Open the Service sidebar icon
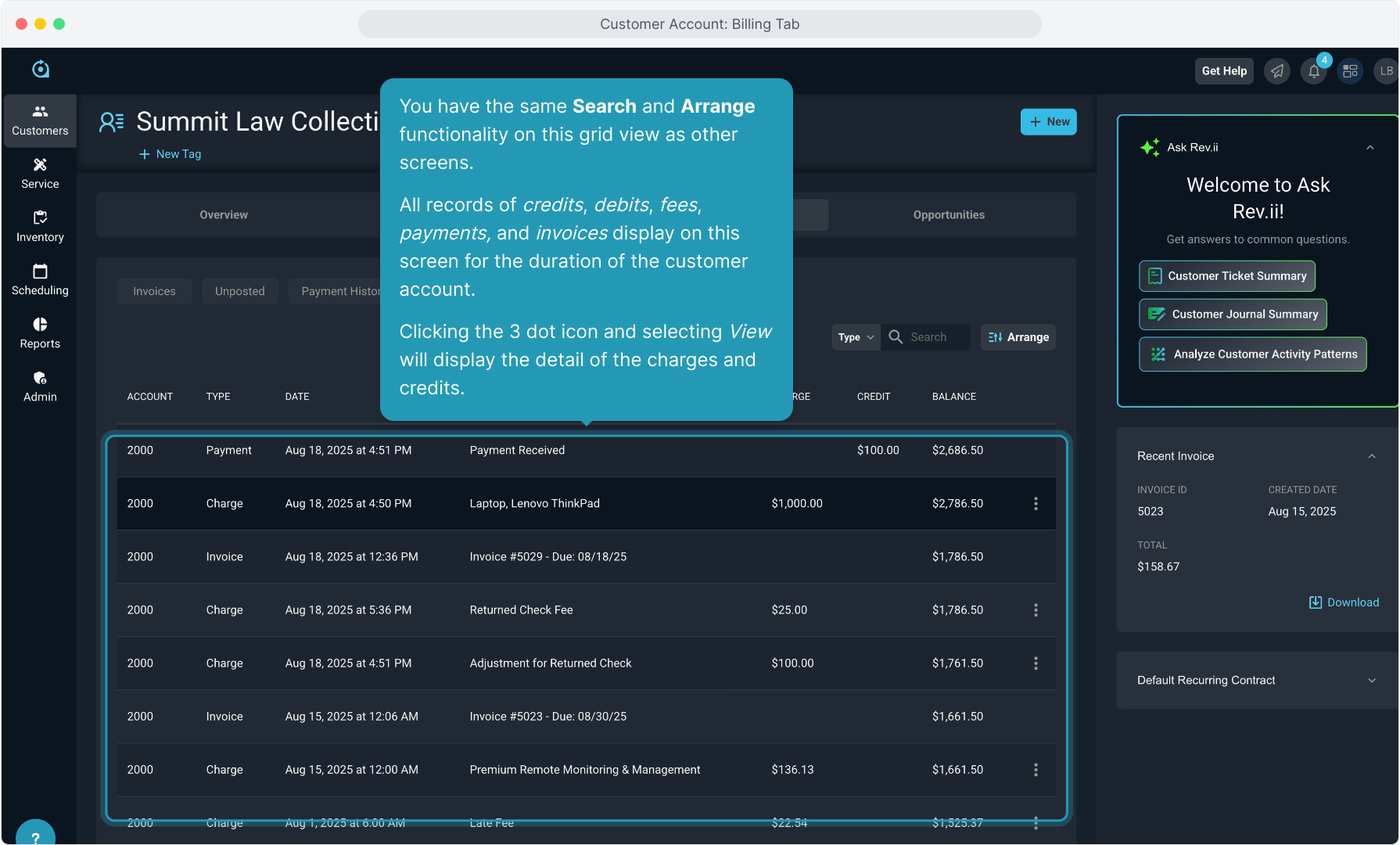1400x845 pixels. point(40,174)
